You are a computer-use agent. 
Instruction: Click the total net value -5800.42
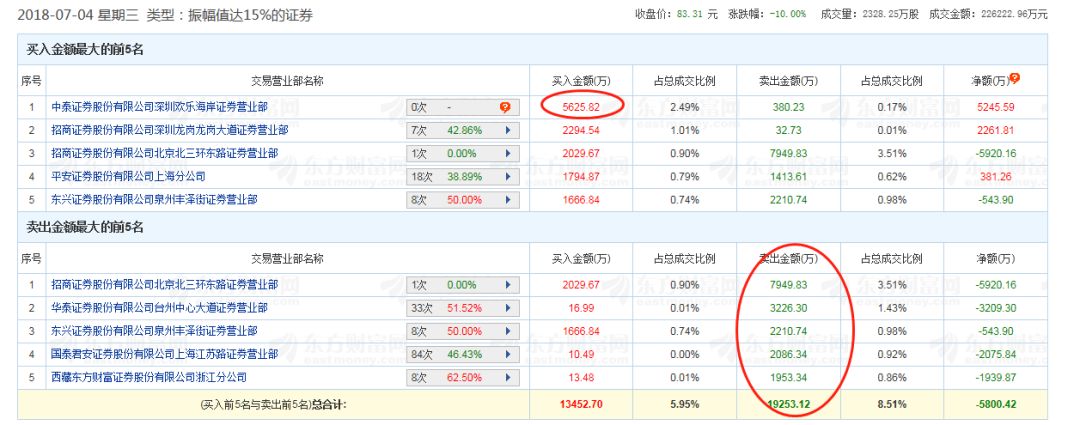click(x=995, y=404)
